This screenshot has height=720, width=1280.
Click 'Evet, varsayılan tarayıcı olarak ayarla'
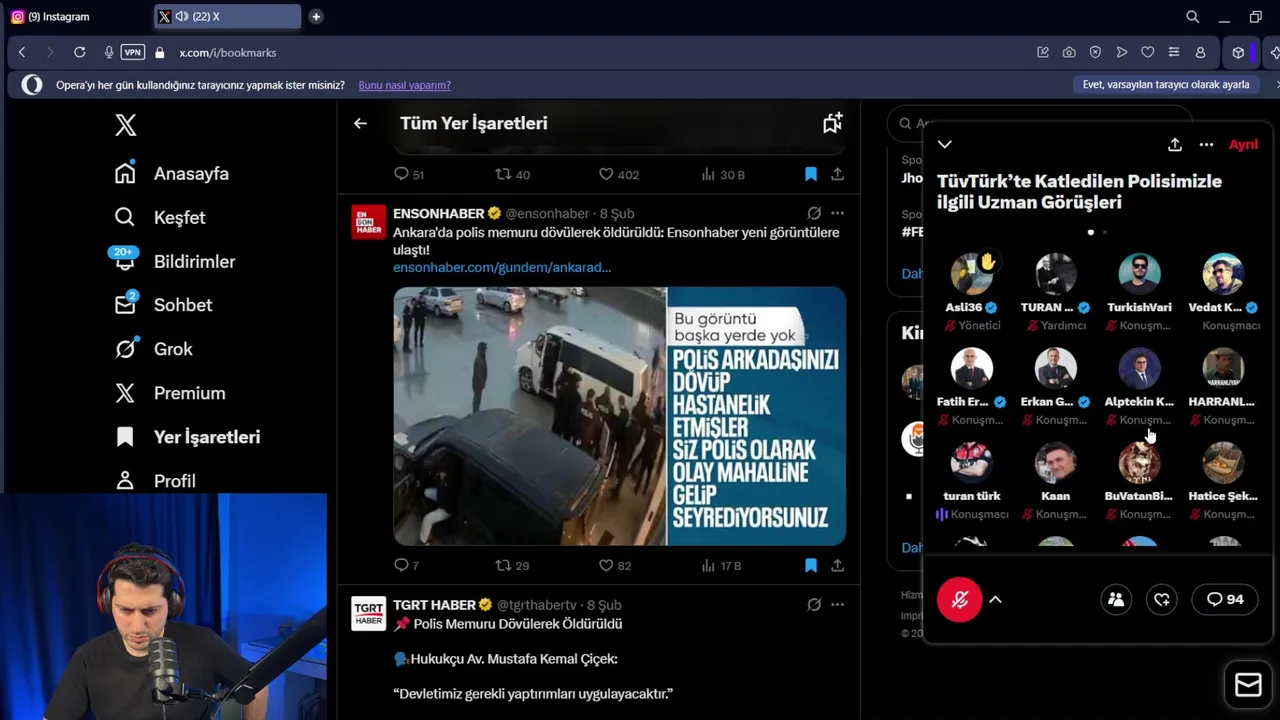[x=1166, y=85]
